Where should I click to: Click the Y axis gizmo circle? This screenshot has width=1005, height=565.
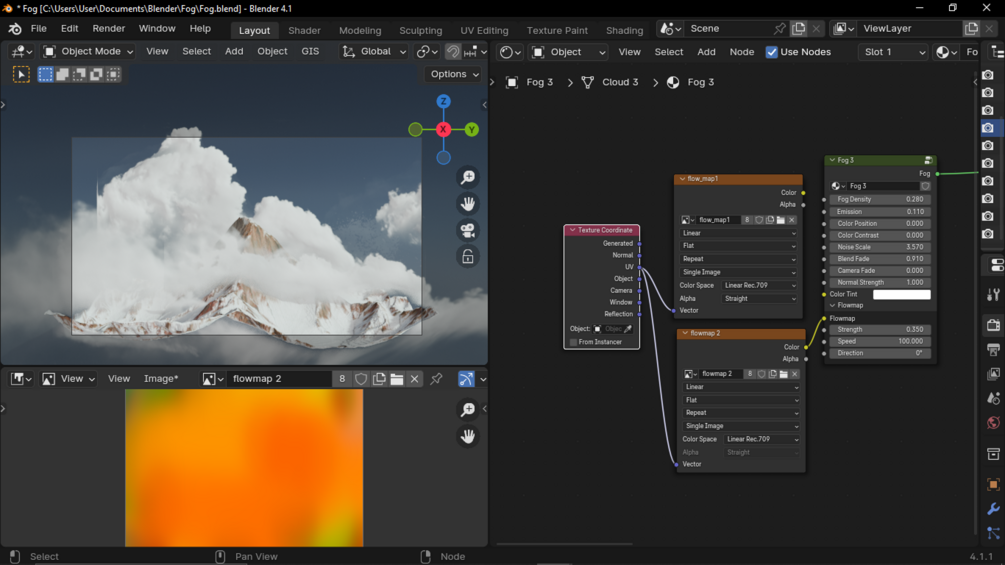click(x=472, y=129)
